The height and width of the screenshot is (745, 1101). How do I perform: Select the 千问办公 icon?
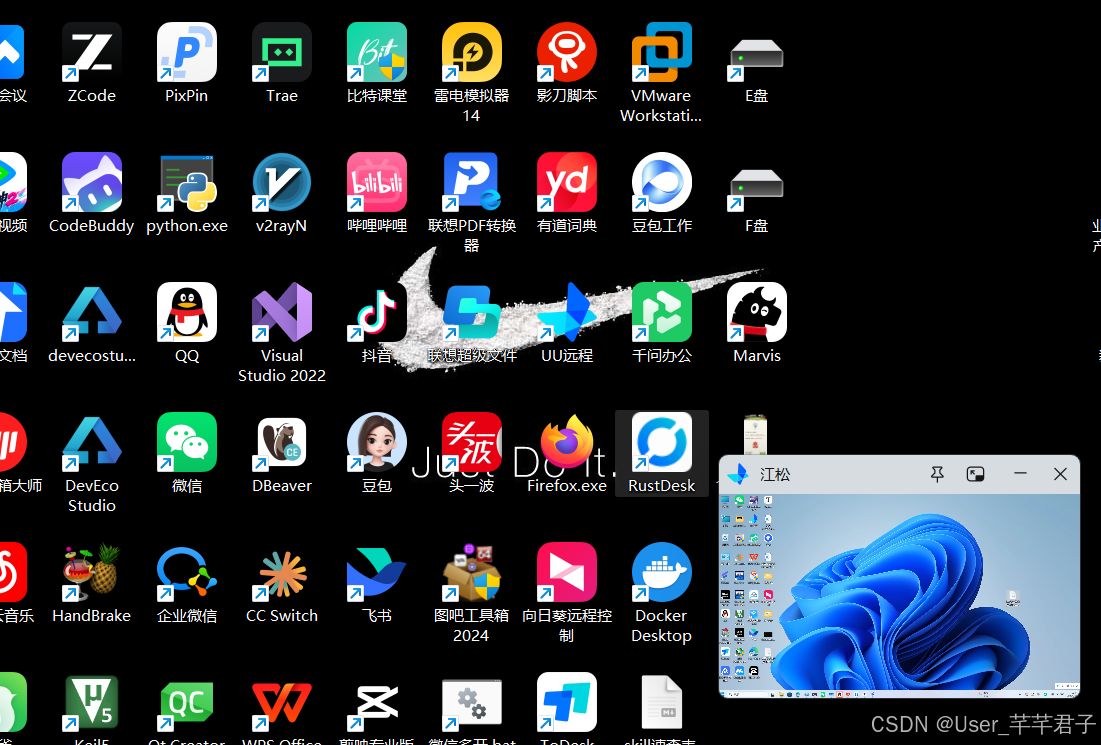click(661, 312)
